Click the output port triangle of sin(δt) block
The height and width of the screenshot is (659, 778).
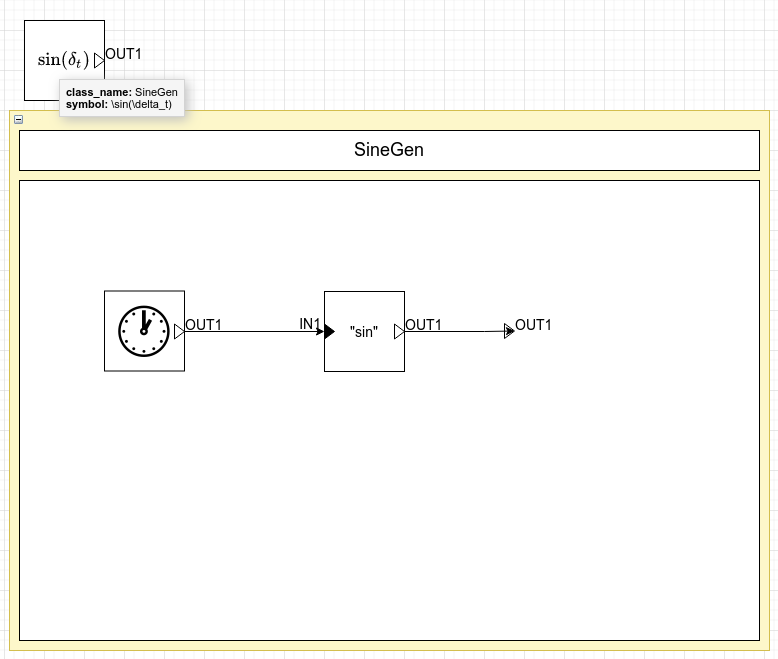(99, 61)
